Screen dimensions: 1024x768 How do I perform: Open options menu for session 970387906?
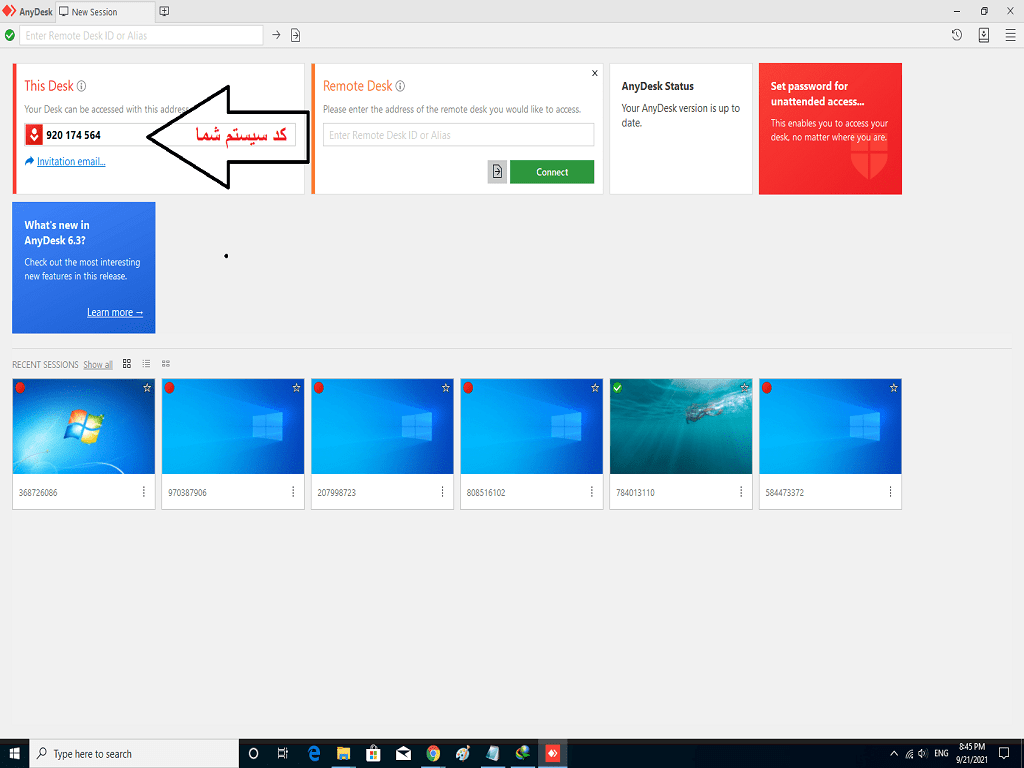[293, 492]
